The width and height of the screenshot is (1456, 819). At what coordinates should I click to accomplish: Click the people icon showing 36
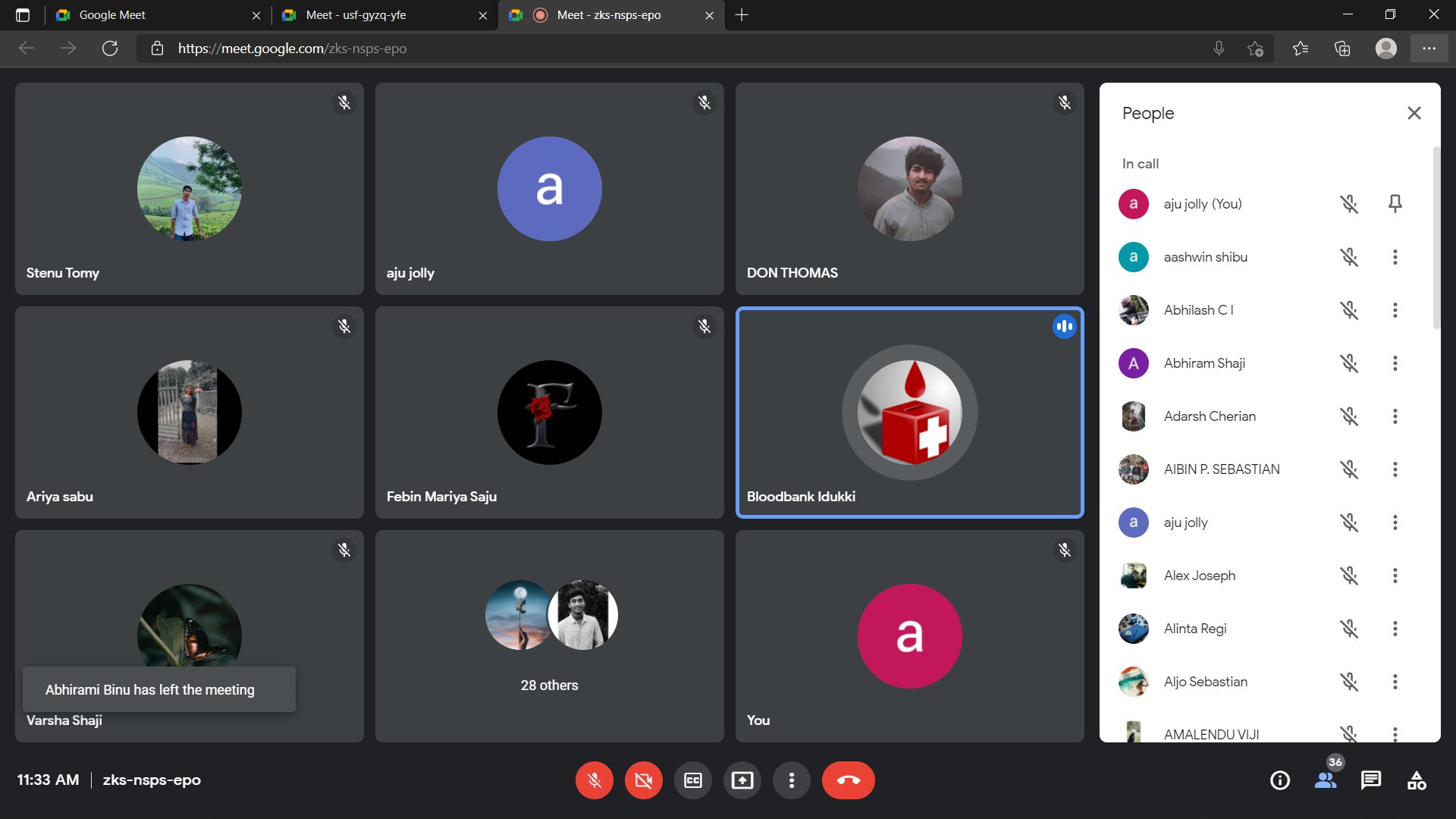1326,780
